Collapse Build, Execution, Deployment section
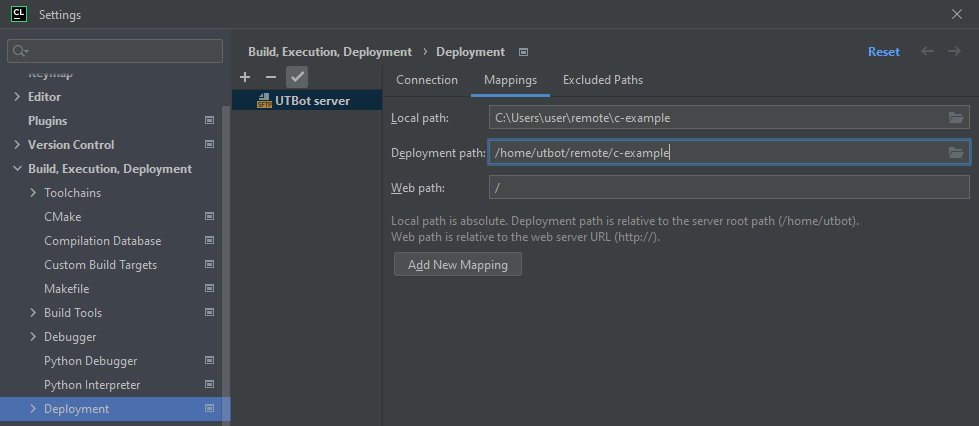 point(17,169)
